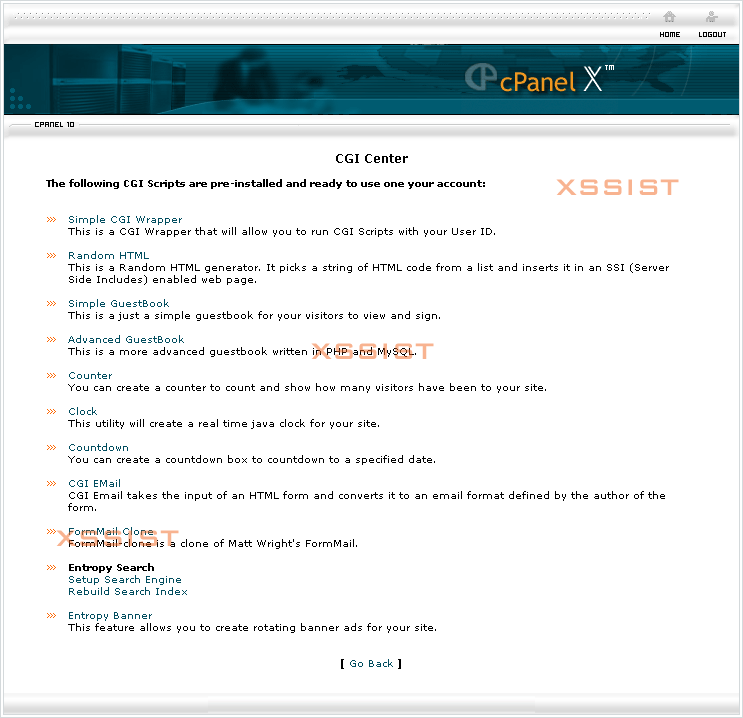Click text 'The following CGI Scripts are pre-installed'
Screen dimensions: 743x718
coord(177,183)
